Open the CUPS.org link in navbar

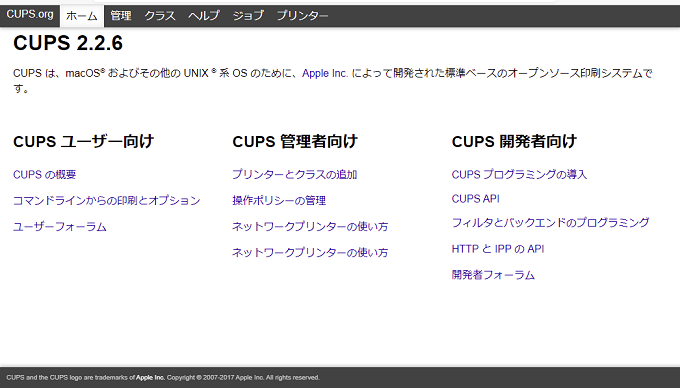pos(30,14)
